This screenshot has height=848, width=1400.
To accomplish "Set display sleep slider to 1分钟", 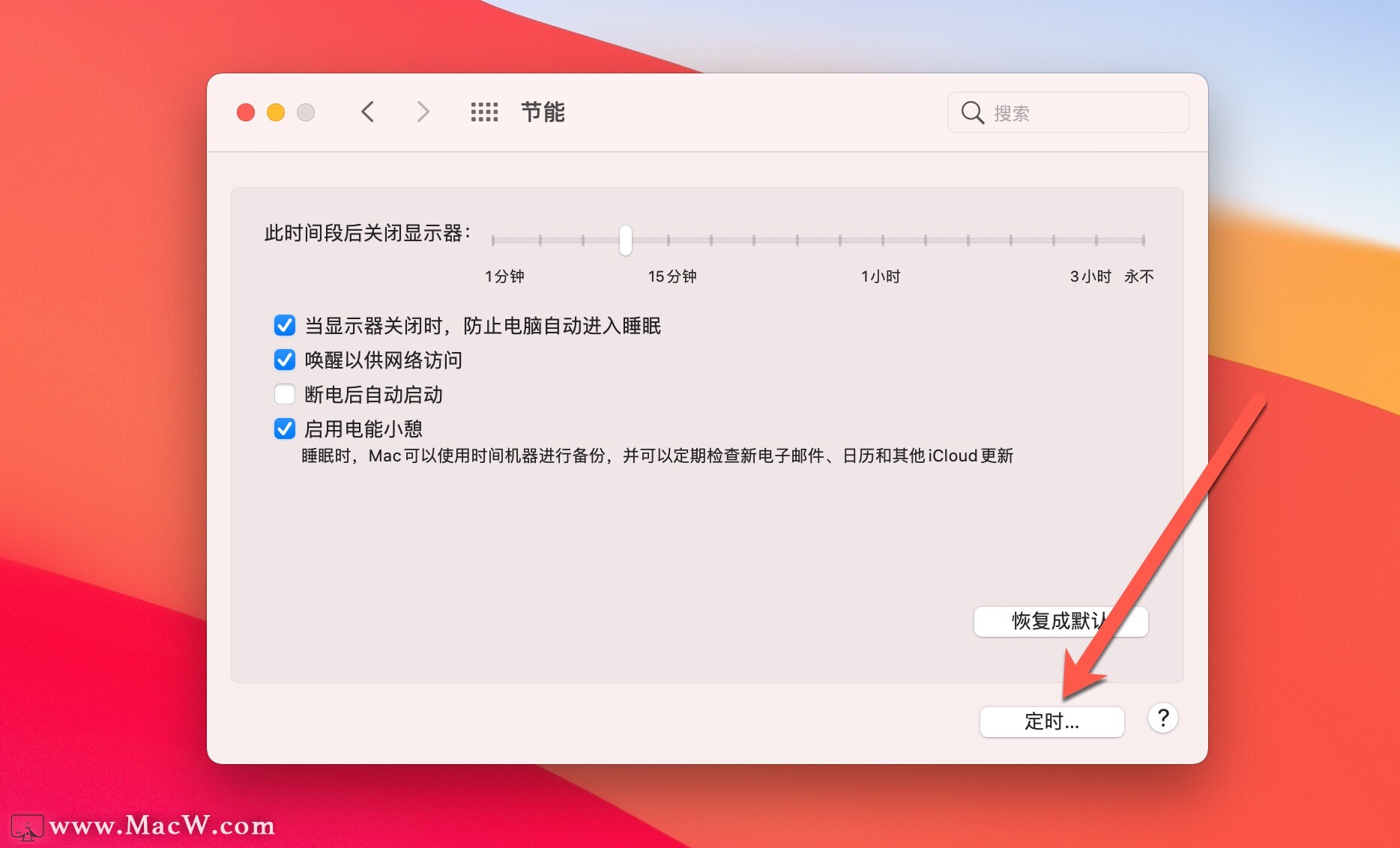I will (493, 240).
